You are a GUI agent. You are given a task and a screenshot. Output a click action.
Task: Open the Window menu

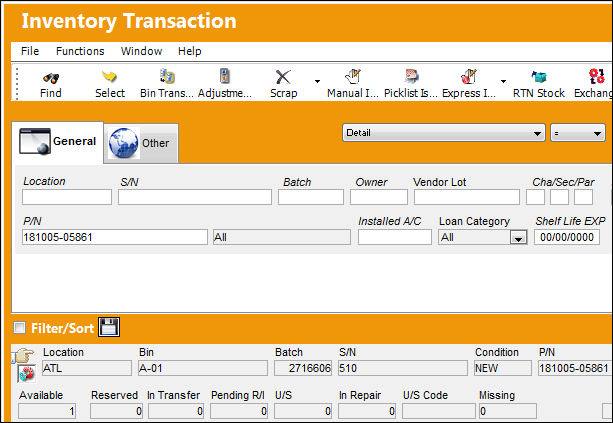pos(141,51)
